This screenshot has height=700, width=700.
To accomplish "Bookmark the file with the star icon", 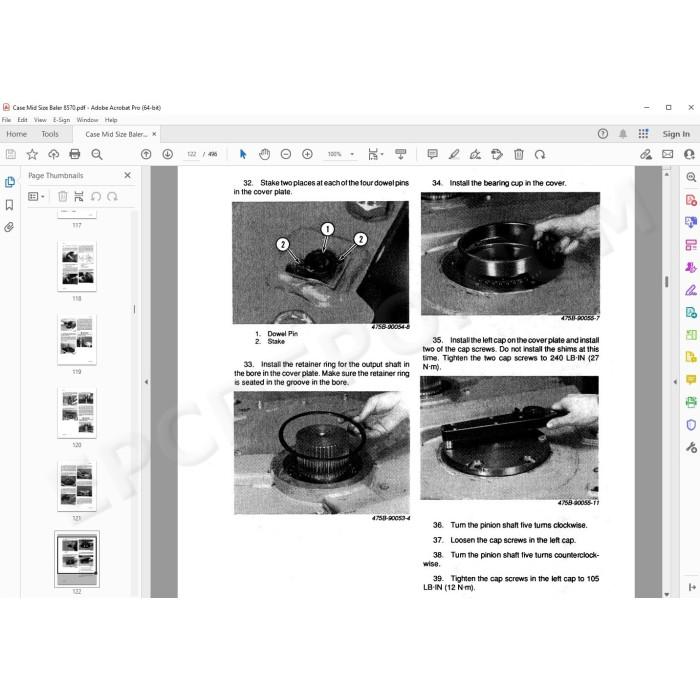I will [32, 154].
